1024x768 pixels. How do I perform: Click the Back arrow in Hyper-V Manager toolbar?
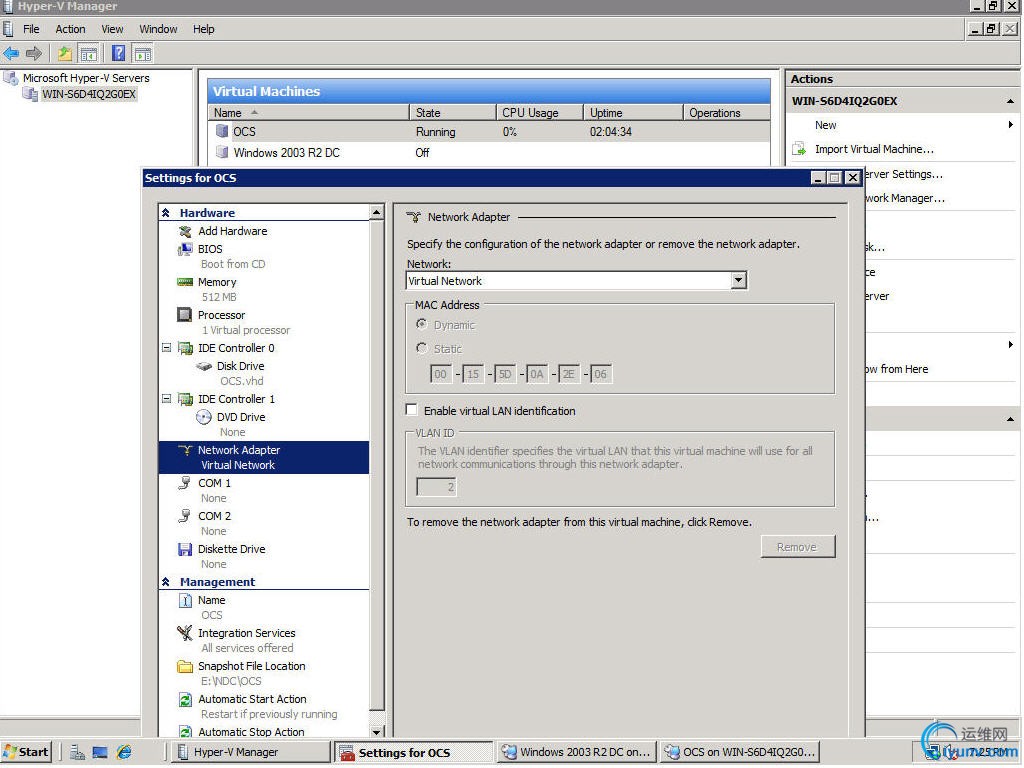(11, 54)
